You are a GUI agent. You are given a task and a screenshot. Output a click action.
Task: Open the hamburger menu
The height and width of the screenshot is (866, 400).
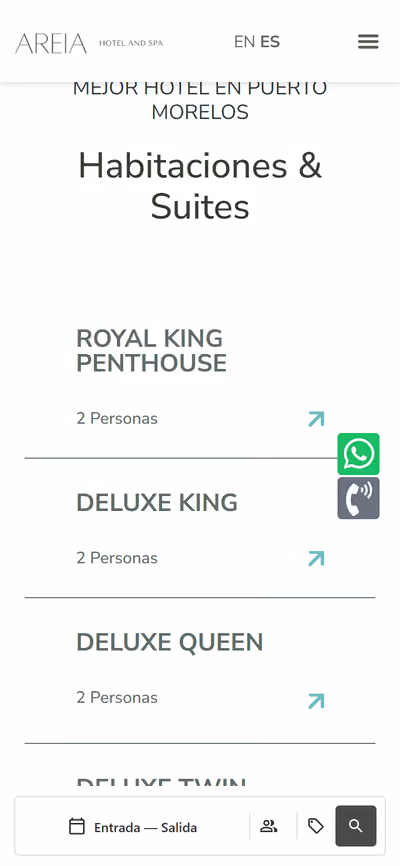368,41
